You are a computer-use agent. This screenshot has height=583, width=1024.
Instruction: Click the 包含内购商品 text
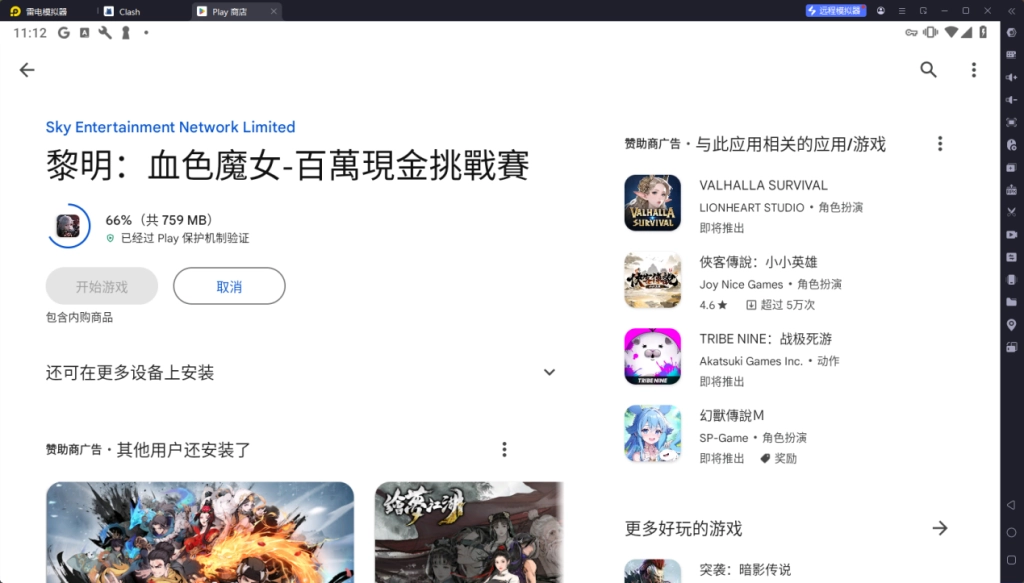point(79,317)
